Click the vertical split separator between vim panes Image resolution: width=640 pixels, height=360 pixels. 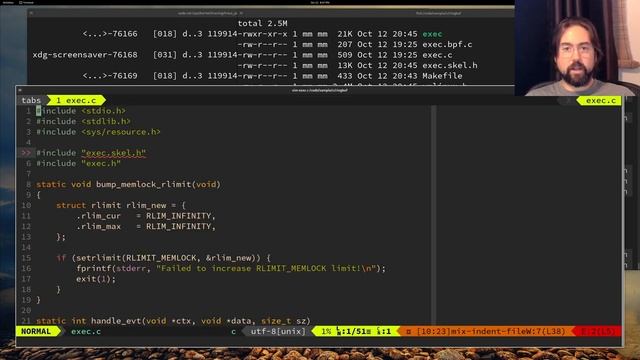point(434,216)
